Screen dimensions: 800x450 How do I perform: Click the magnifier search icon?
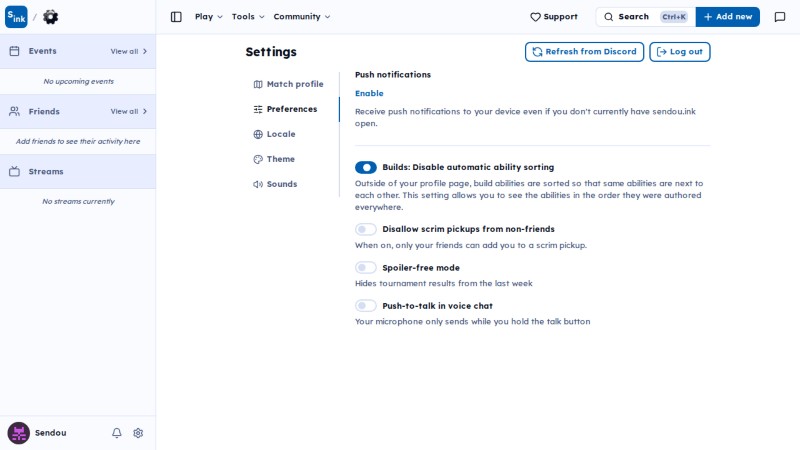(x=608, y=17)
